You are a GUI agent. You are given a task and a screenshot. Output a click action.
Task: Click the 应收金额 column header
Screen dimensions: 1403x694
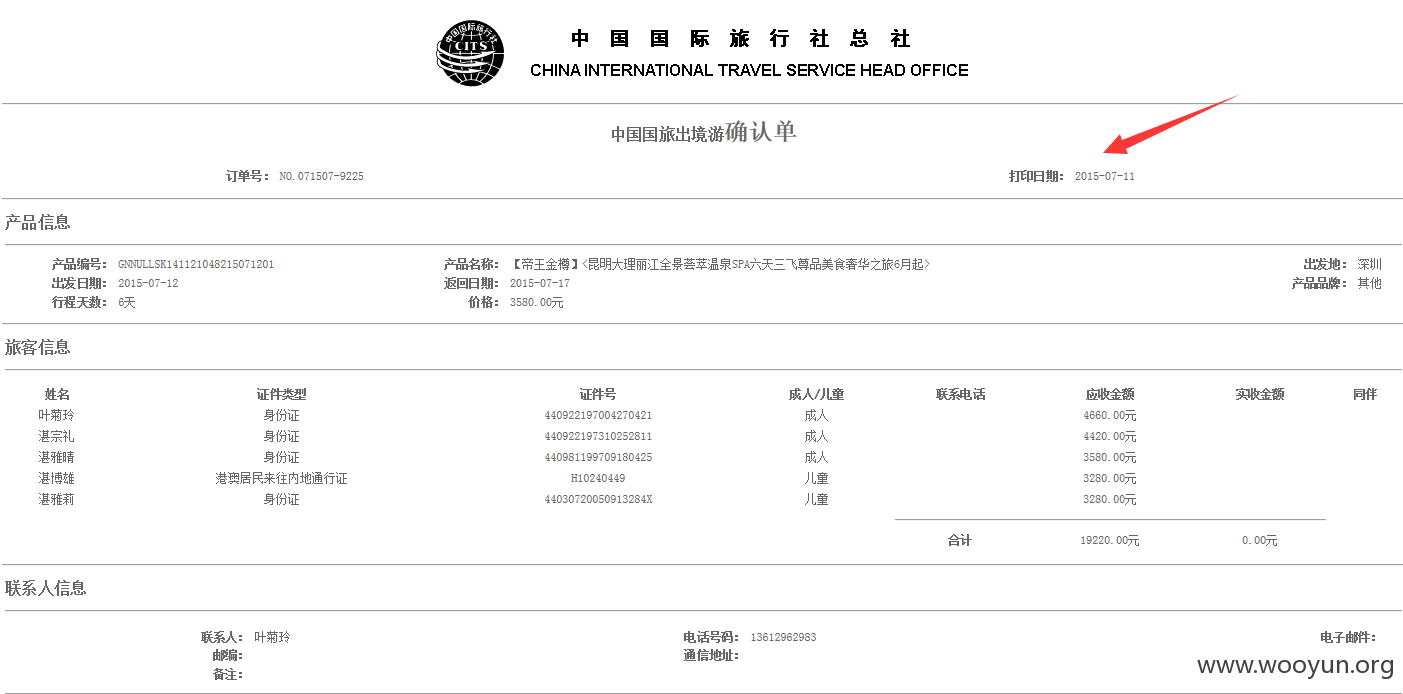pos(1110,394)
